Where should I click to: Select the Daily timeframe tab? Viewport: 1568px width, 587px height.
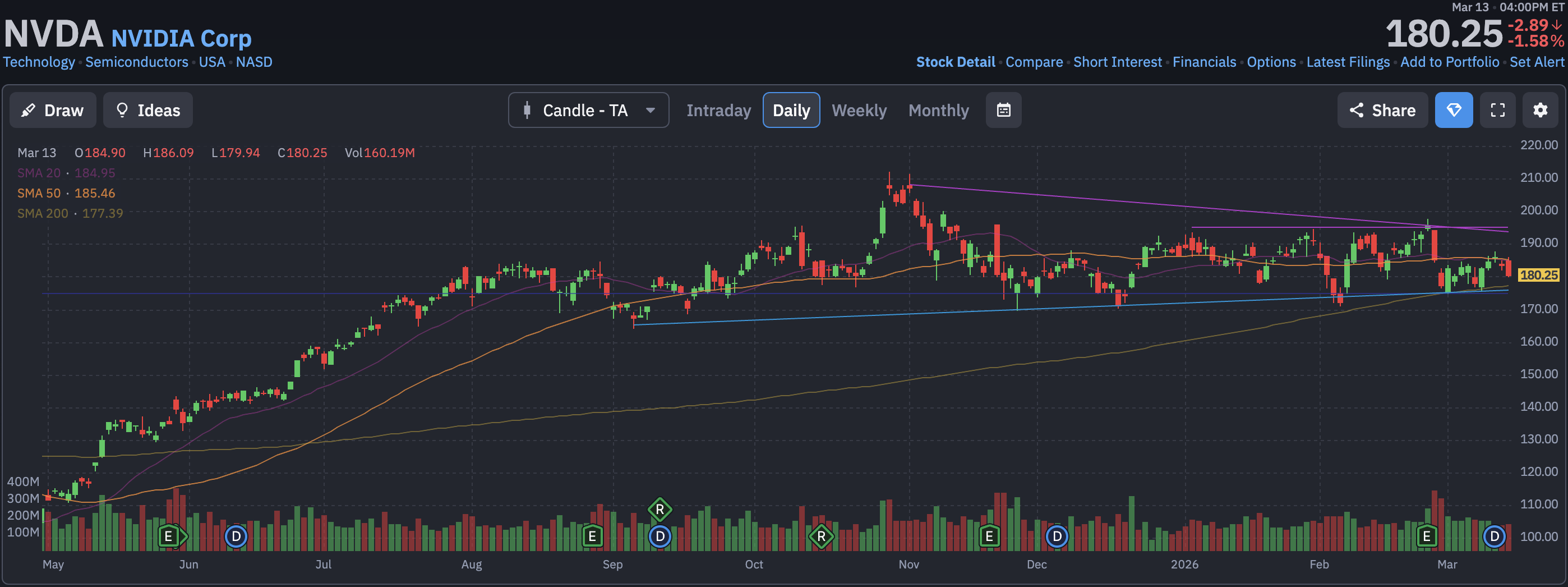pyautogui.click(x=791, y=110)
